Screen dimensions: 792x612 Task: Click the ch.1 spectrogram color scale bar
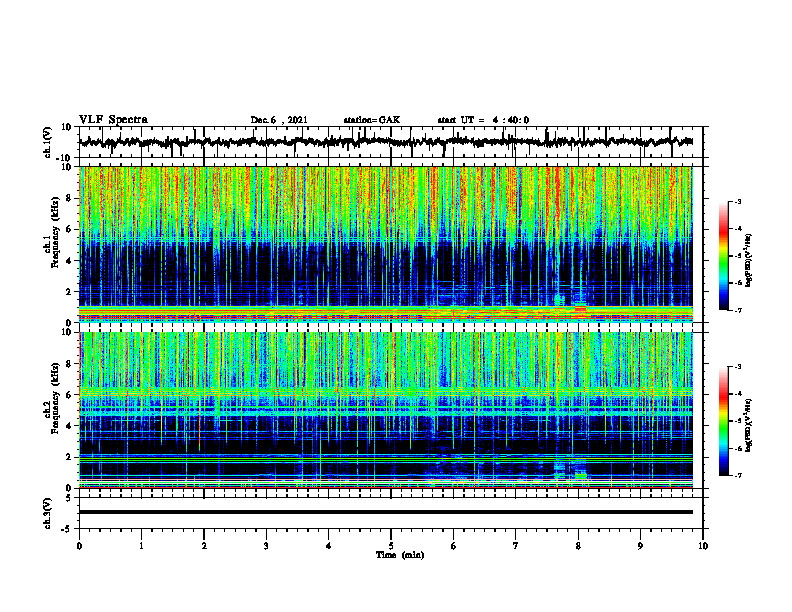[724, 256]
